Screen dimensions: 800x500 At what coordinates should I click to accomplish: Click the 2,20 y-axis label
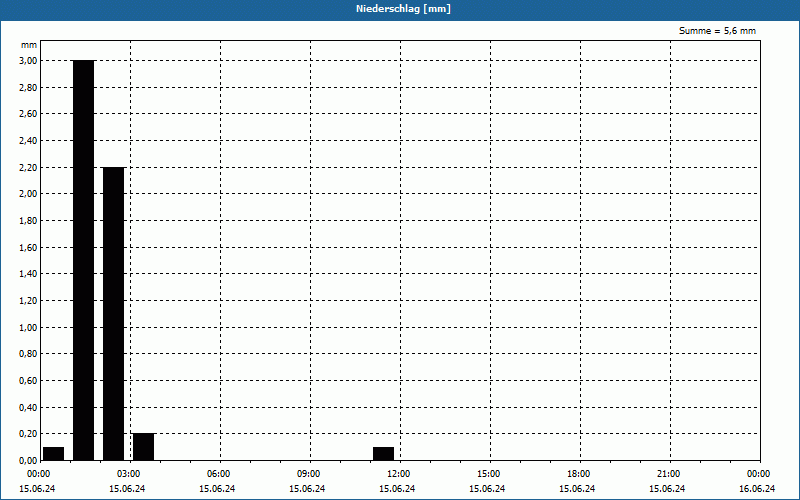pyautogui.click(x=28, y=167)
